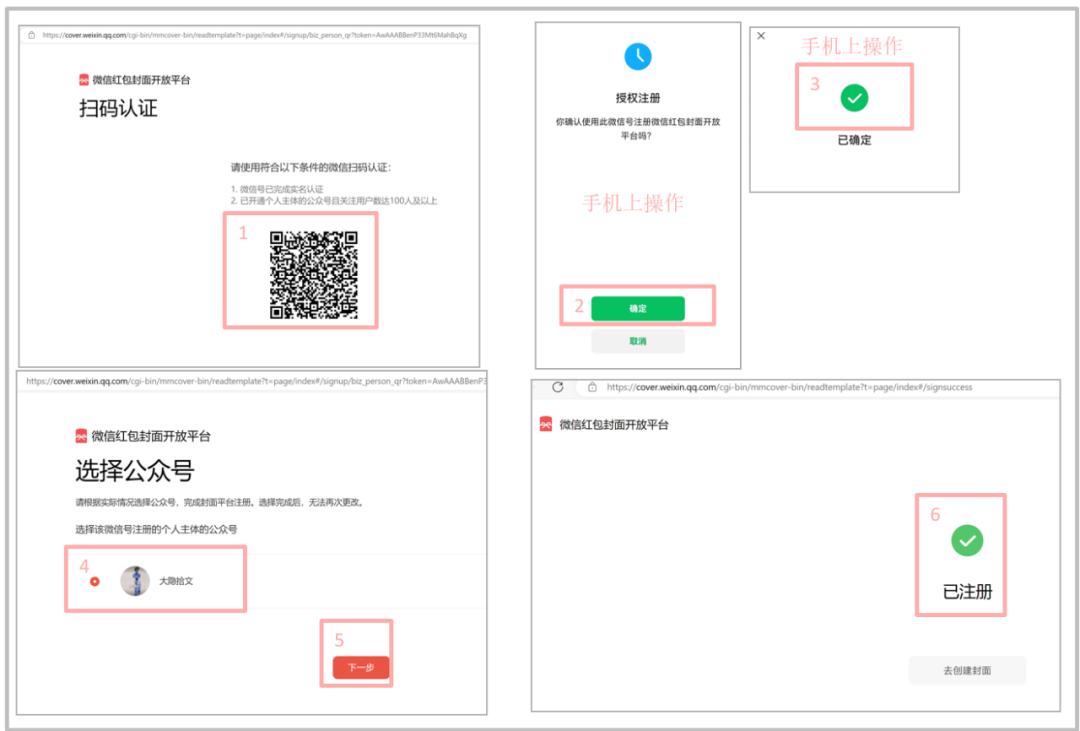Select the address bar URL of the 扫码认证 page
1080x731 pixels.
[x=254, y=35]
